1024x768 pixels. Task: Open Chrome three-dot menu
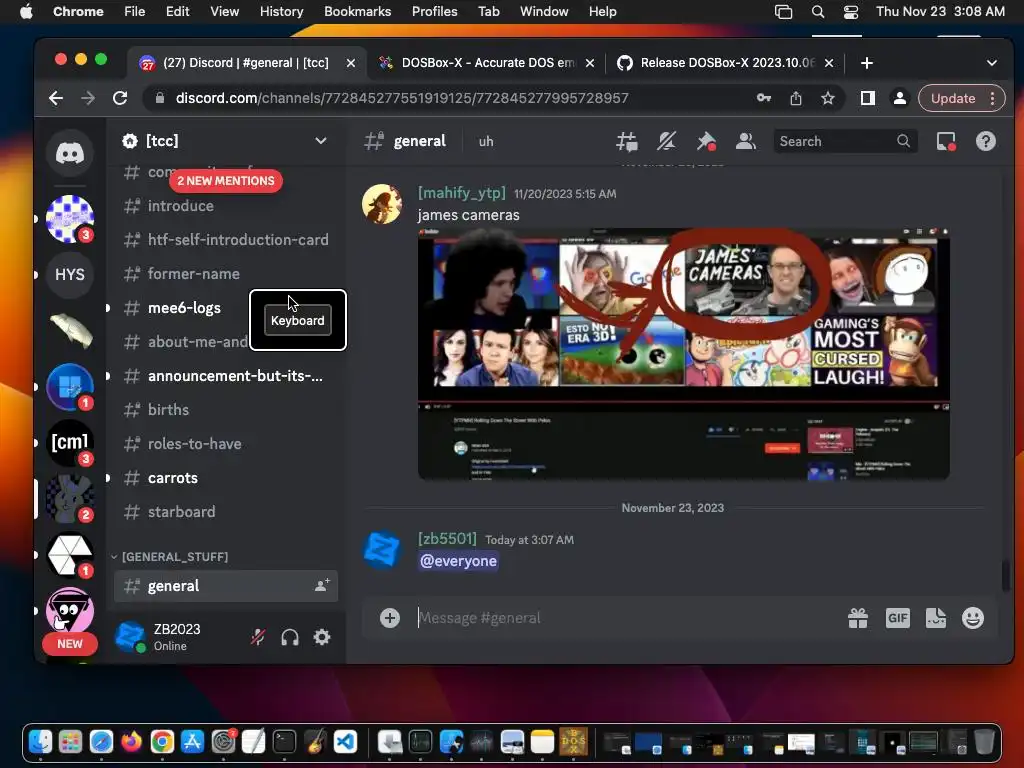(993, 98)
